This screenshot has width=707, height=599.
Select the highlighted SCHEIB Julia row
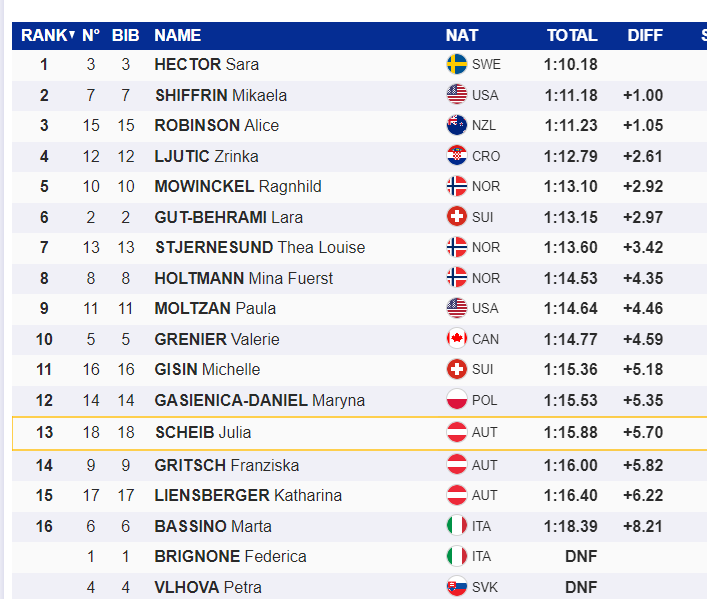[359, 433]
